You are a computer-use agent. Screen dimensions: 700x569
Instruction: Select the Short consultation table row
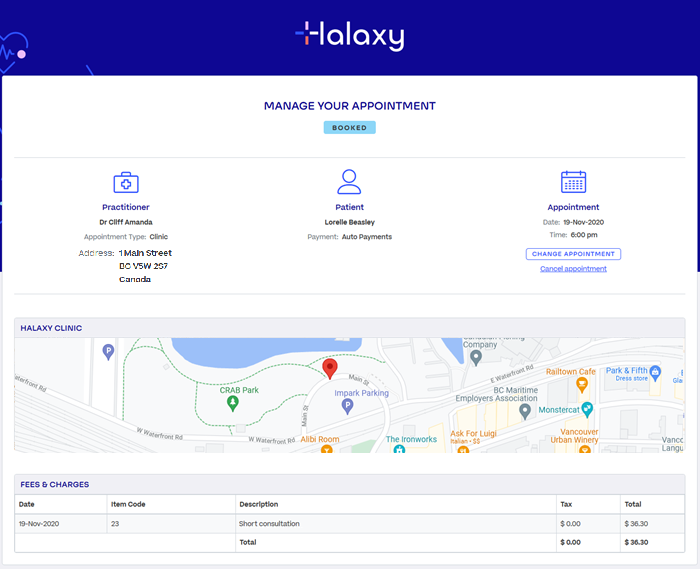(350, 523)
